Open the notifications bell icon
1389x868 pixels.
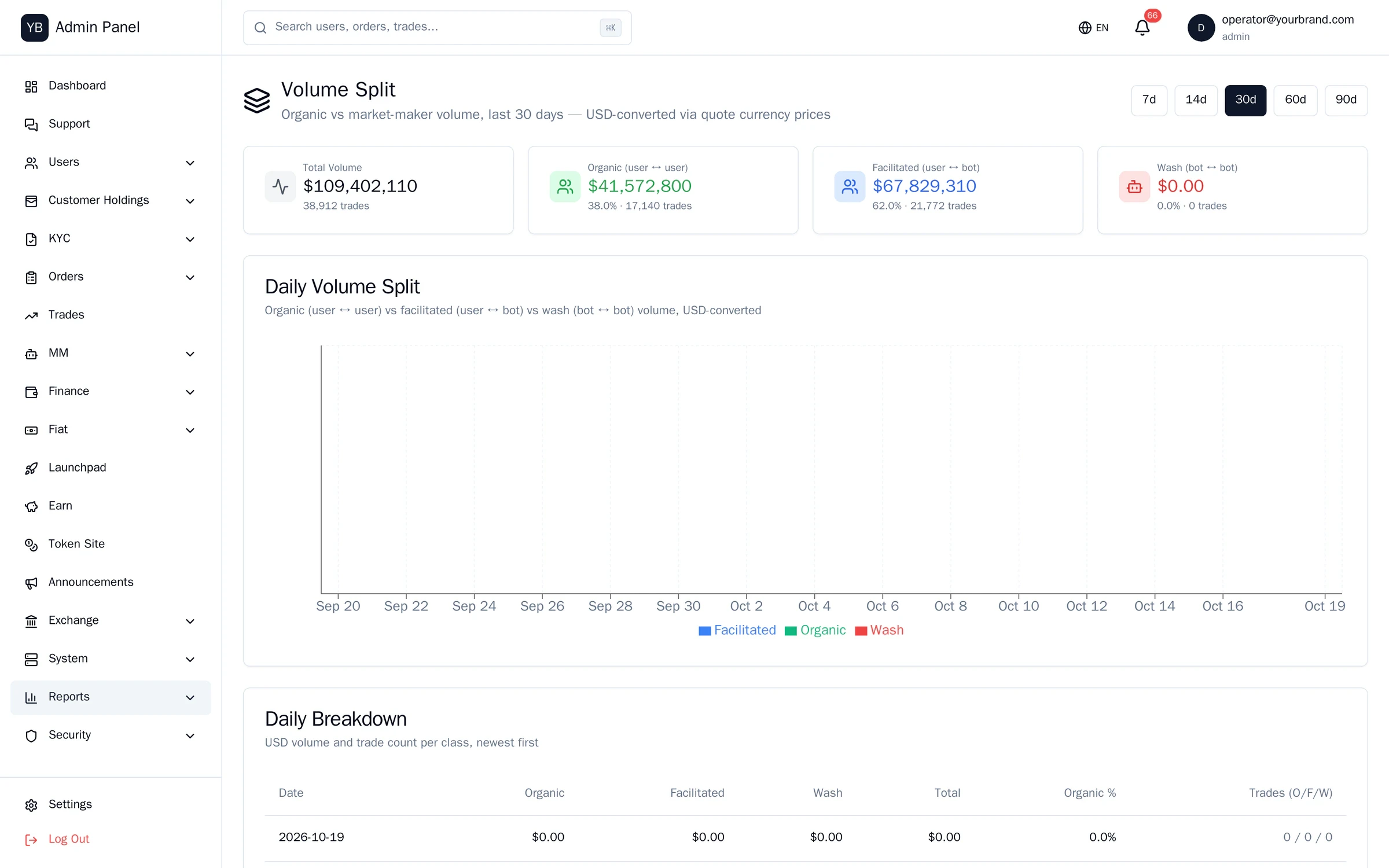1142,28
